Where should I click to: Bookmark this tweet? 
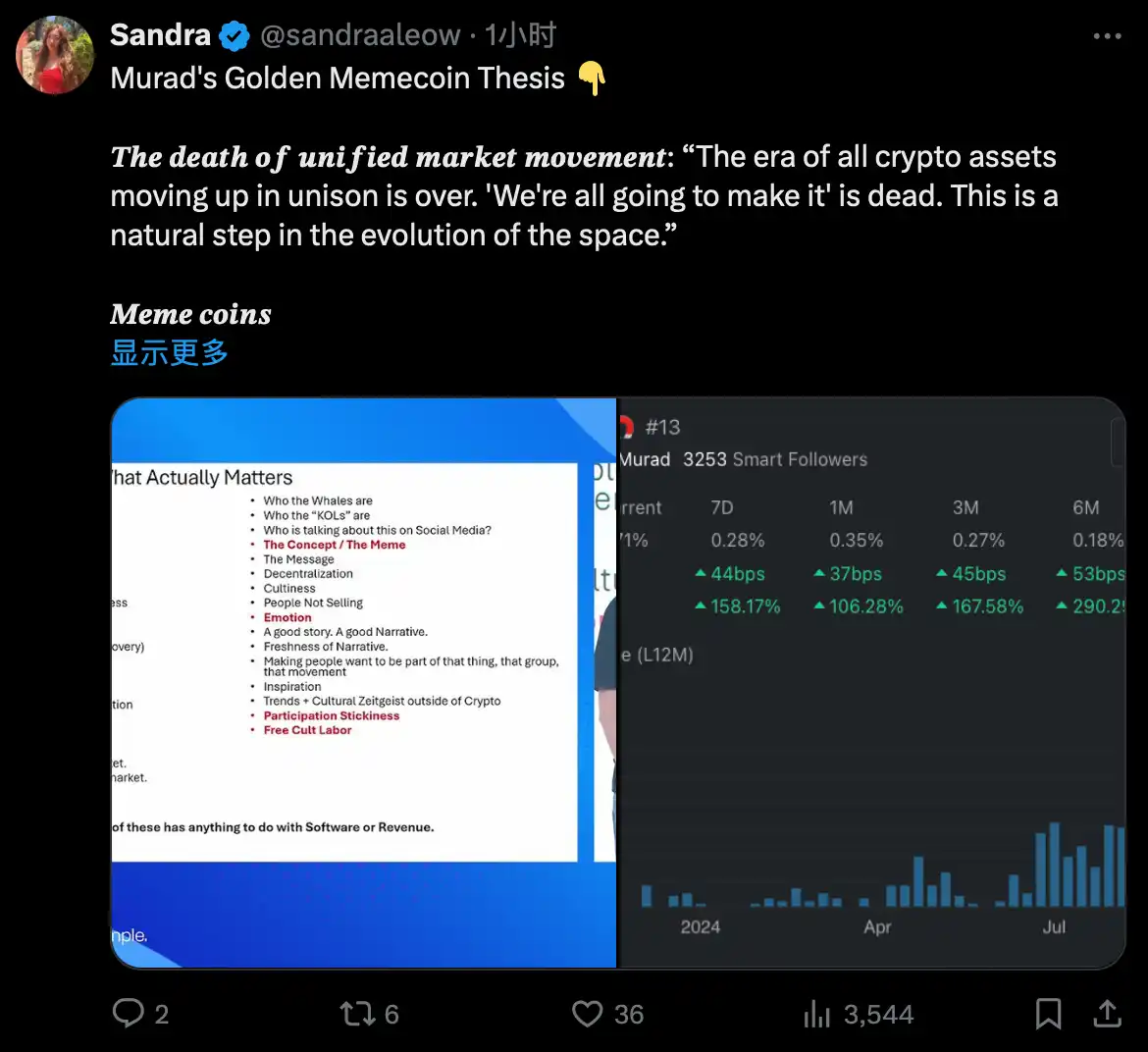(1048, 1013)
